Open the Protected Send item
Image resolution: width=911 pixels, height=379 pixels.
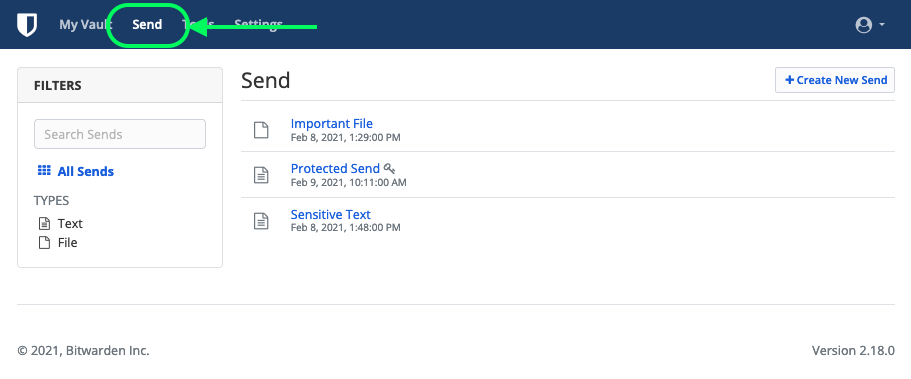[x=335, y=169]
